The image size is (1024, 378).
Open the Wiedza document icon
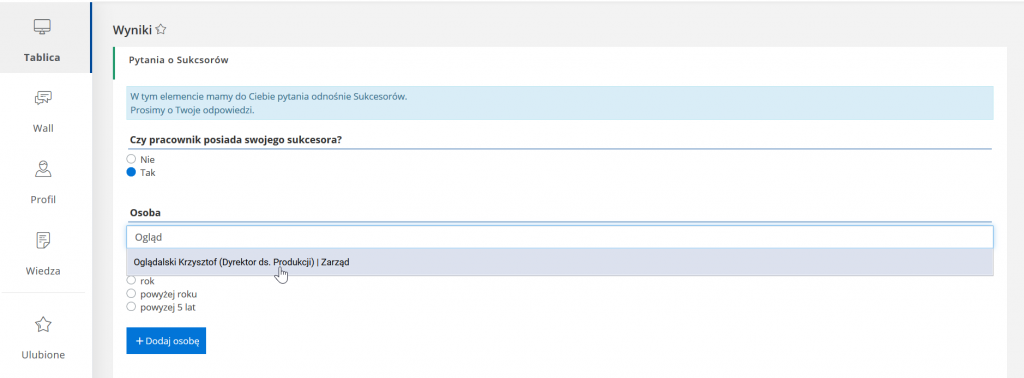[42, 240]
